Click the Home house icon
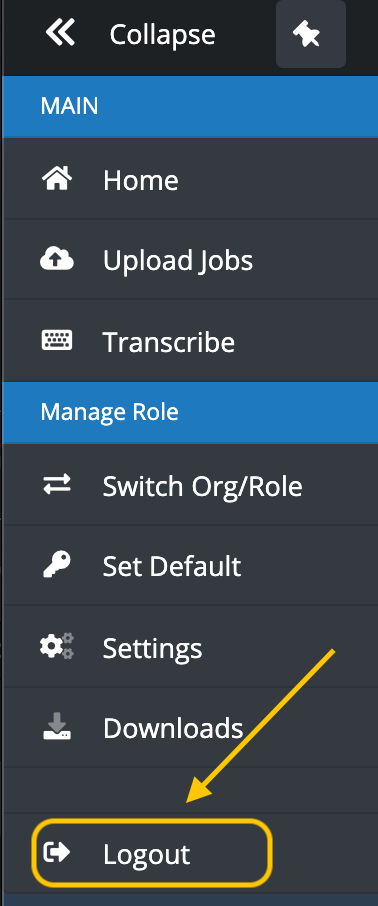This screenshot has width=378, height=906. tap(57, 179)
